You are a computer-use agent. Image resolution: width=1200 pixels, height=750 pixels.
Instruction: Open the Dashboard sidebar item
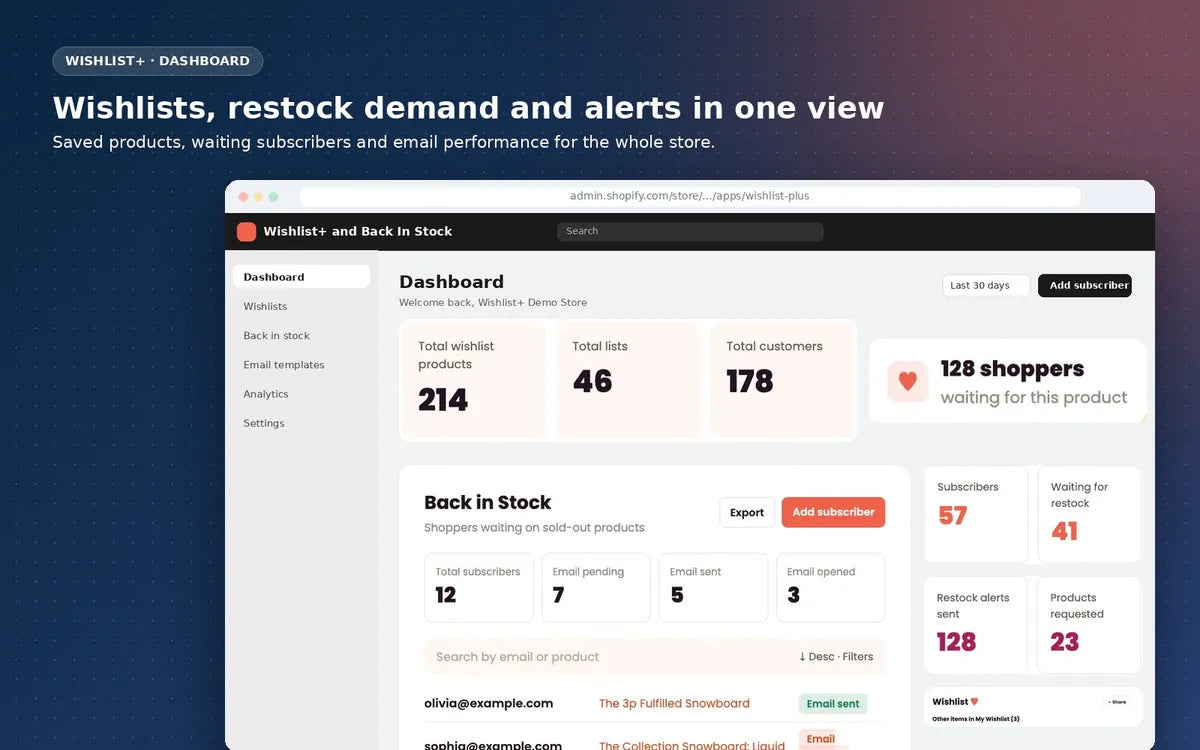(301, 277)
